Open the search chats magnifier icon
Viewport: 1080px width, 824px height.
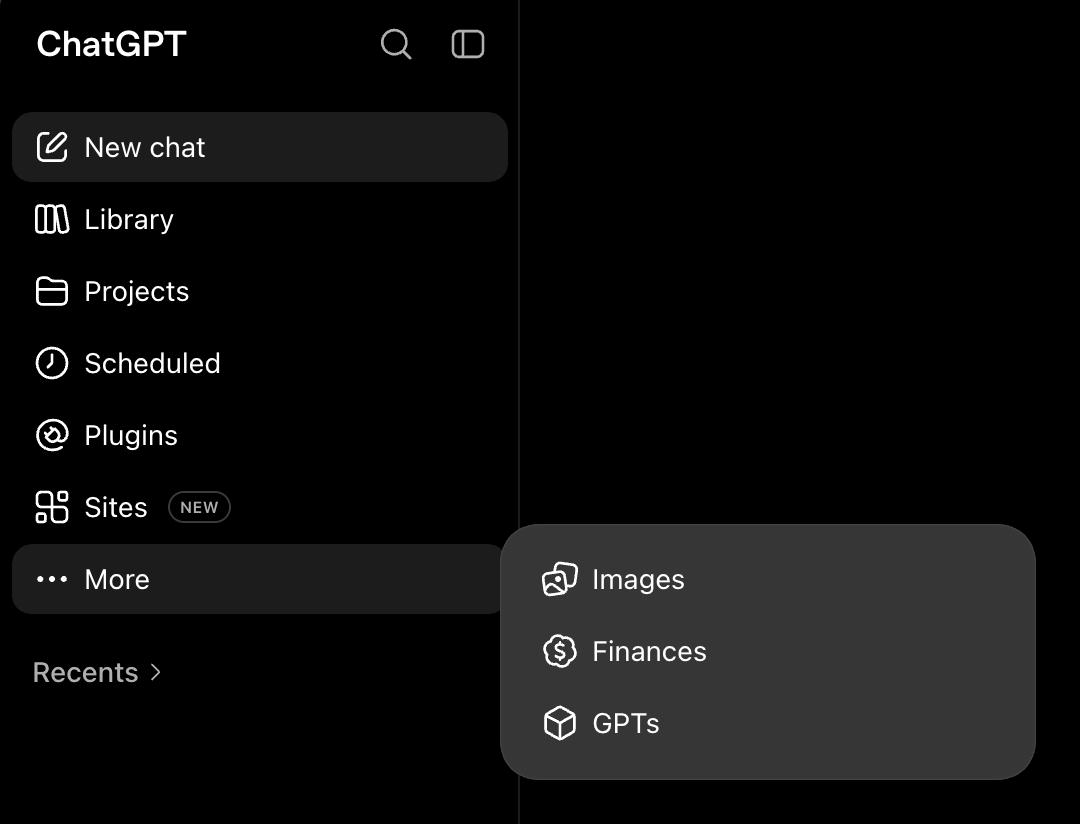tap(396, 44)
